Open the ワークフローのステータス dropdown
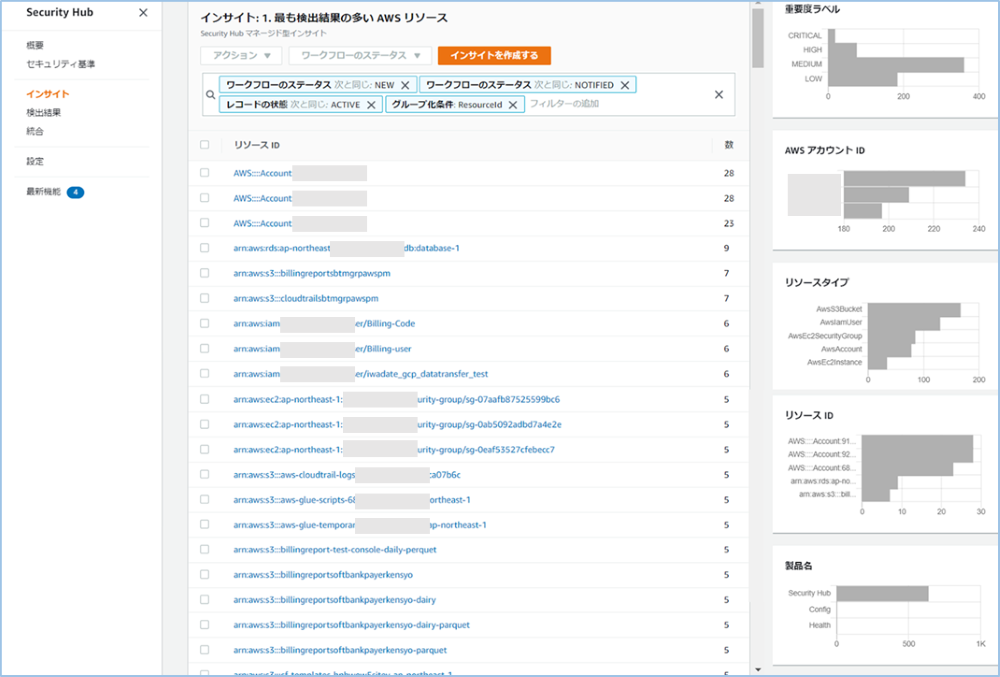Screen dimensions: 1000x677 point(360,55)
